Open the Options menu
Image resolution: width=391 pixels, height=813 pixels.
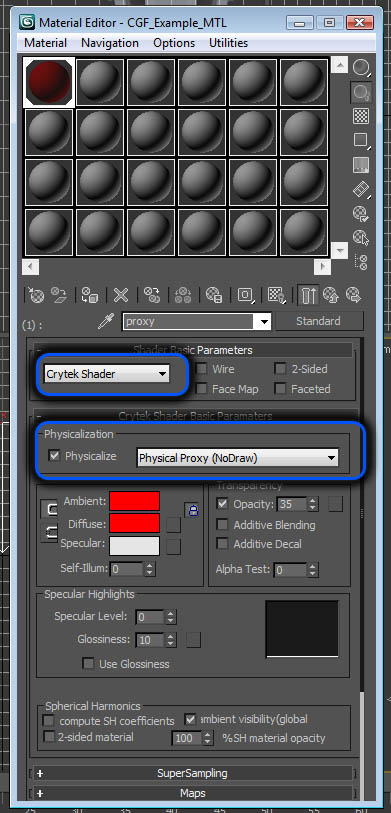coord(174,43)
